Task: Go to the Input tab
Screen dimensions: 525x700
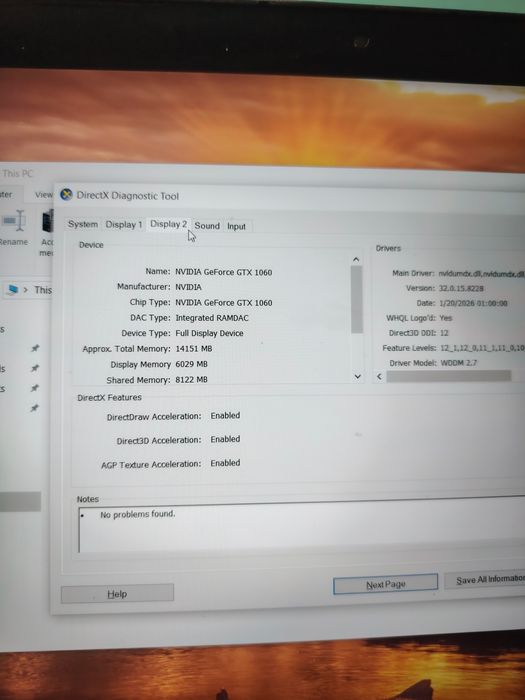Action: [237, 226]
